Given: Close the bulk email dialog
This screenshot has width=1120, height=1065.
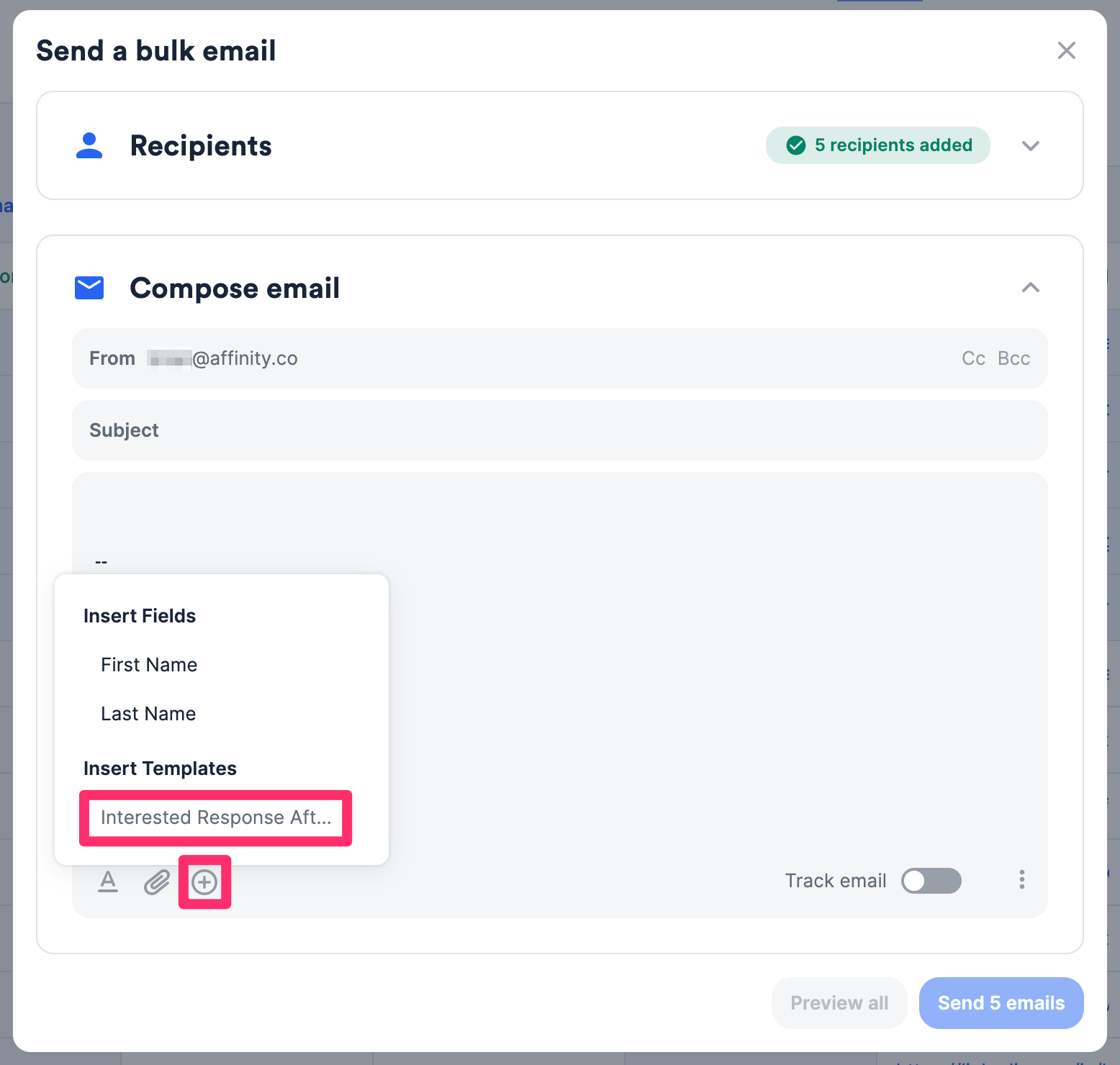Looking at the screenshot, I should (x=1067, y=50).
